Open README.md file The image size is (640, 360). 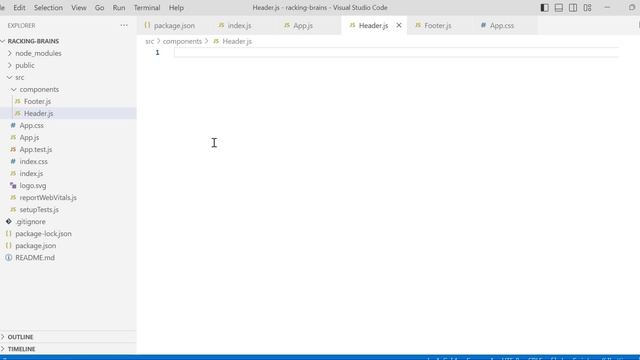[35, 258]
